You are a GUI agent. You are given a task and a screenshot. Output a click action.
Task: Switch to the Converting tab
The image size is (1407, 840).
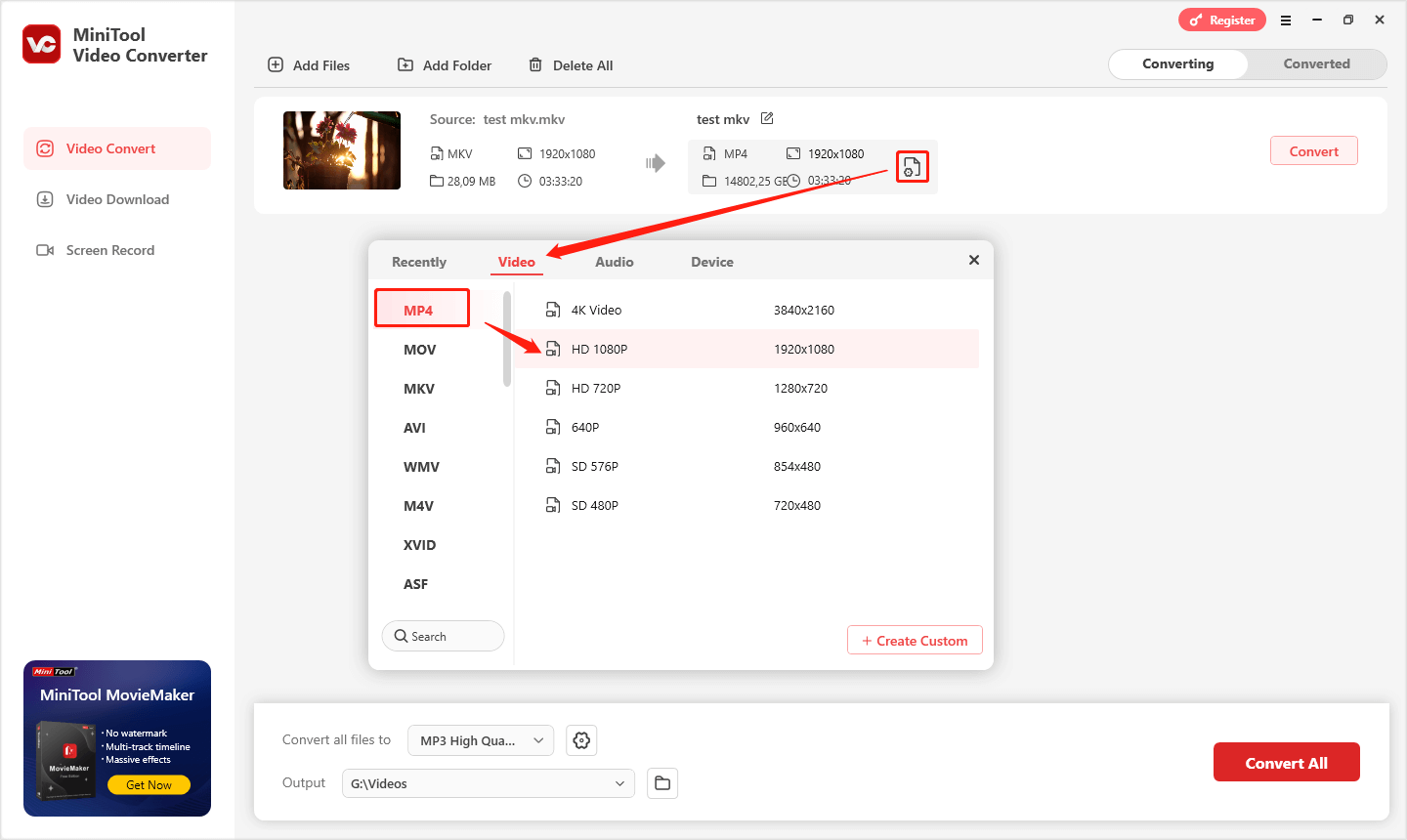1178,63
